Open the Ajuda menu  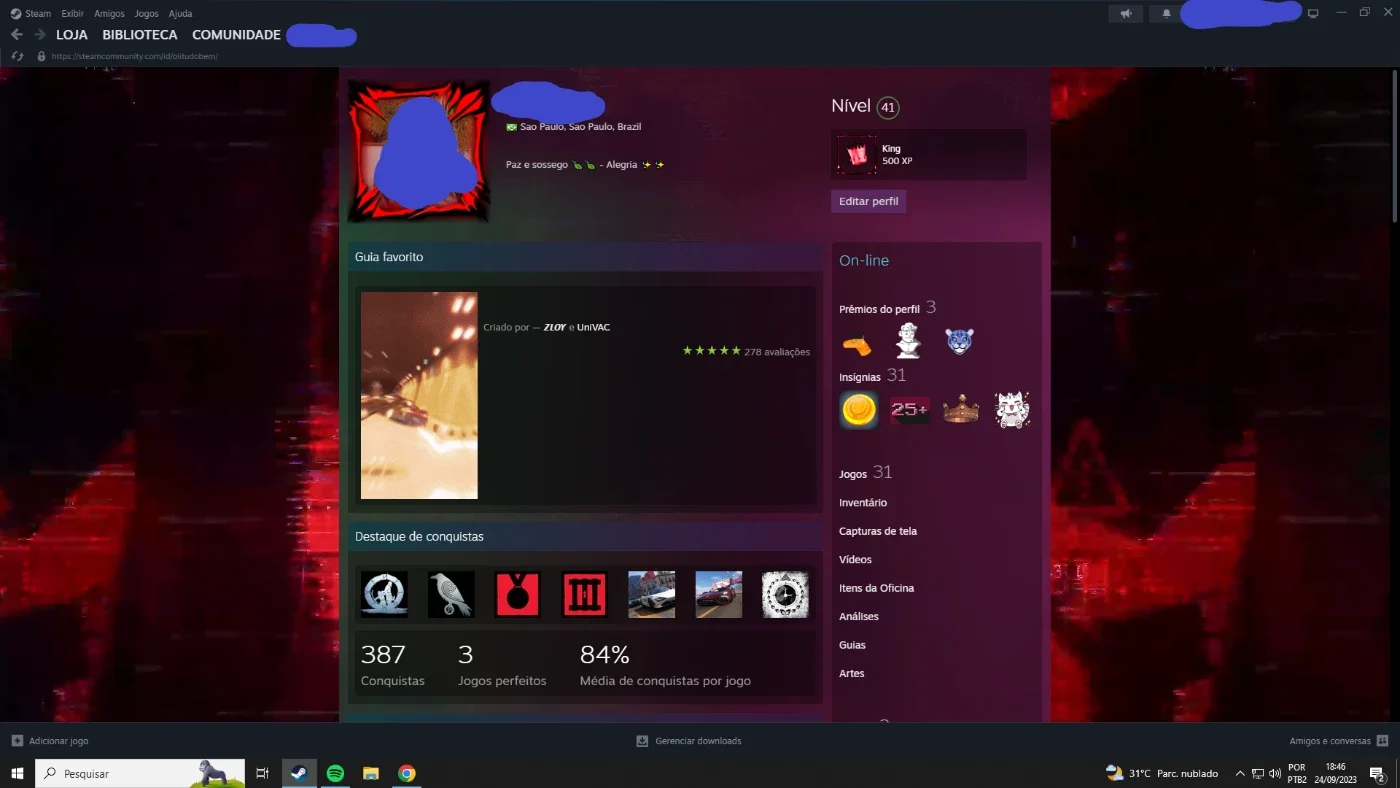point(180,14)
